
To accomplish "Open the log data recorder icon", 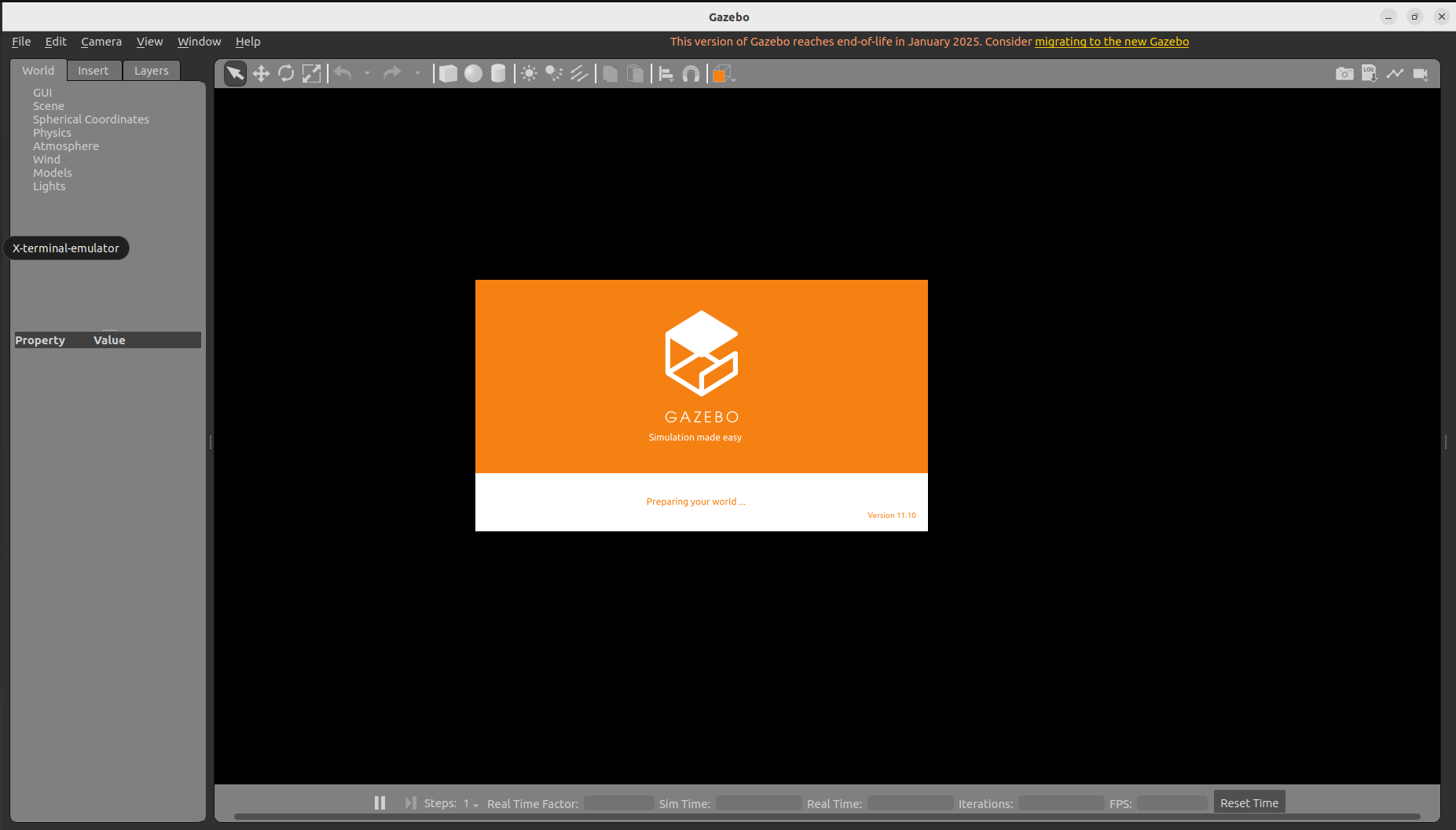I will point(1370,74).
